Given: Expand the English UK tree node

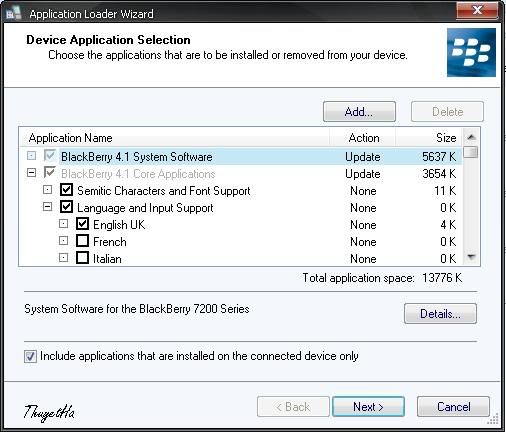Looking at the screenshot, I should pyautogui.click(x=63, y=224).
